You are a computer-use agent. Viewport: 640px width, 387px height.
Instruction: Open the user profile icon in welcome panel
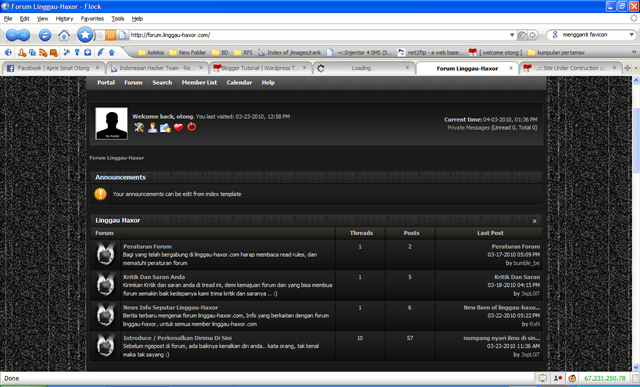pos(152,127)
